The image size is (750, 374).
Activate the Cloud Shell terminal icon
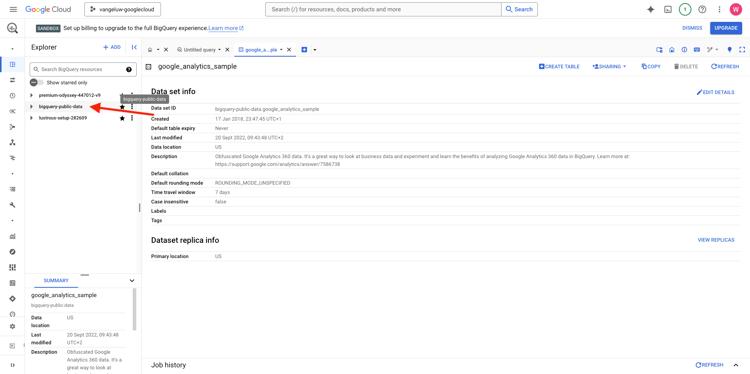(x=668, y=10)
